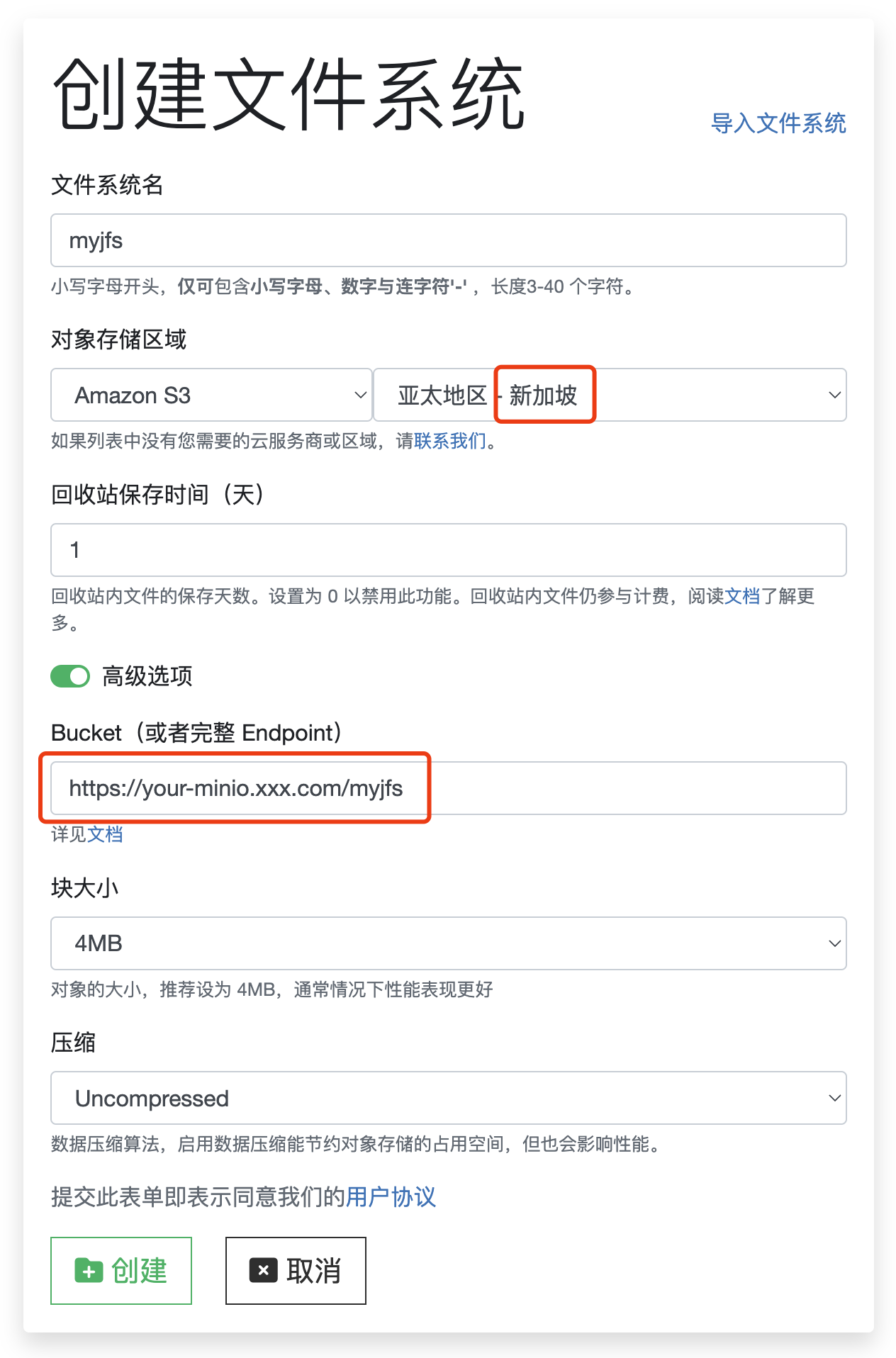Click the X icon on 取消 button
Image resolution: width=896 pixels, height=1358 pixels.
pos(263,1270)
